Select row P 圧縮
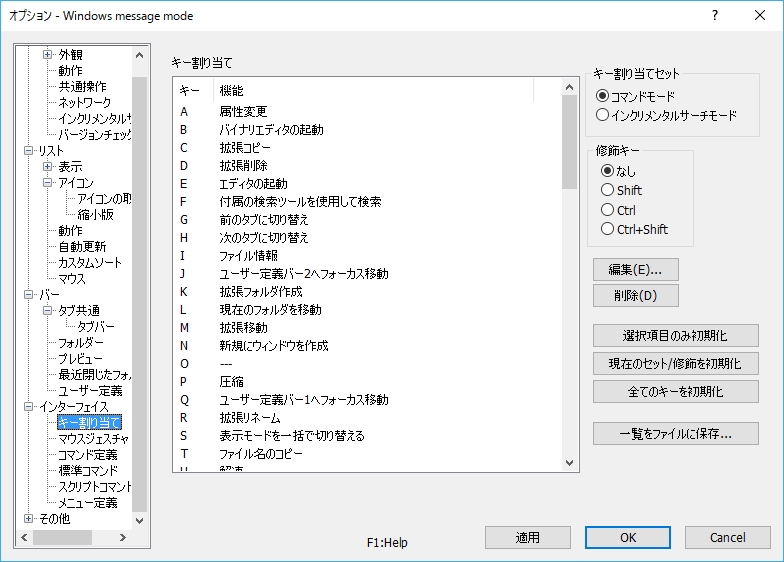 (x=368, y=382)
